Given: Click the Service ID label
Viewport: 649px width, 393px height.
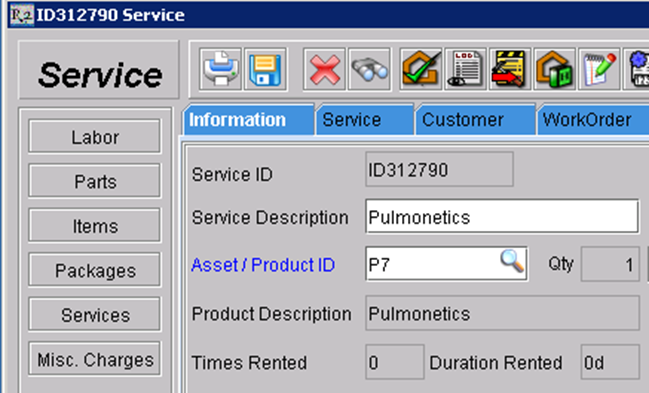Looking at the screenshot, I should (x=232, y=174).
